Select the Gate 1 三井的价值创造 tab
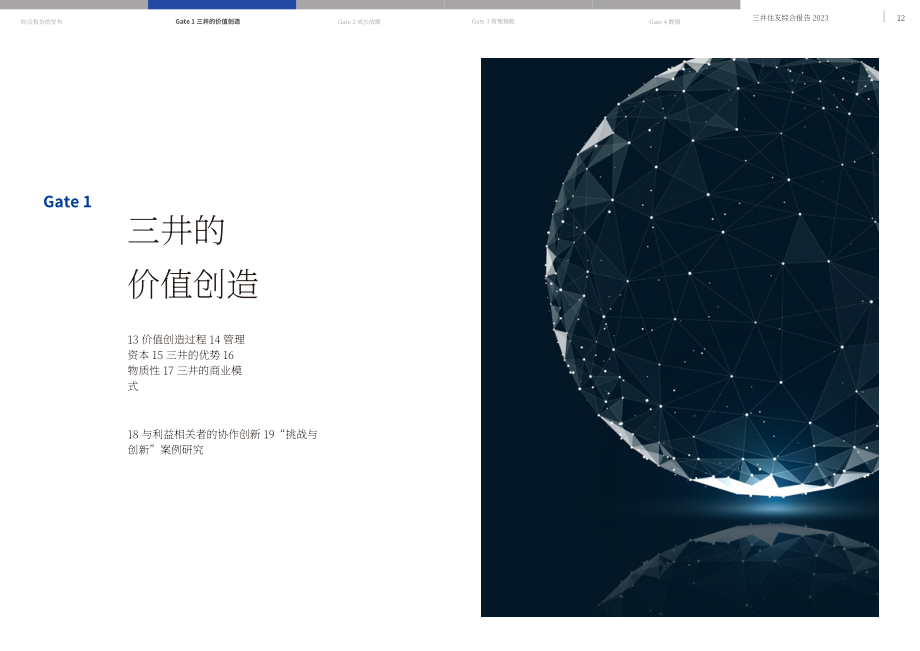 click(x=208, y=21)
